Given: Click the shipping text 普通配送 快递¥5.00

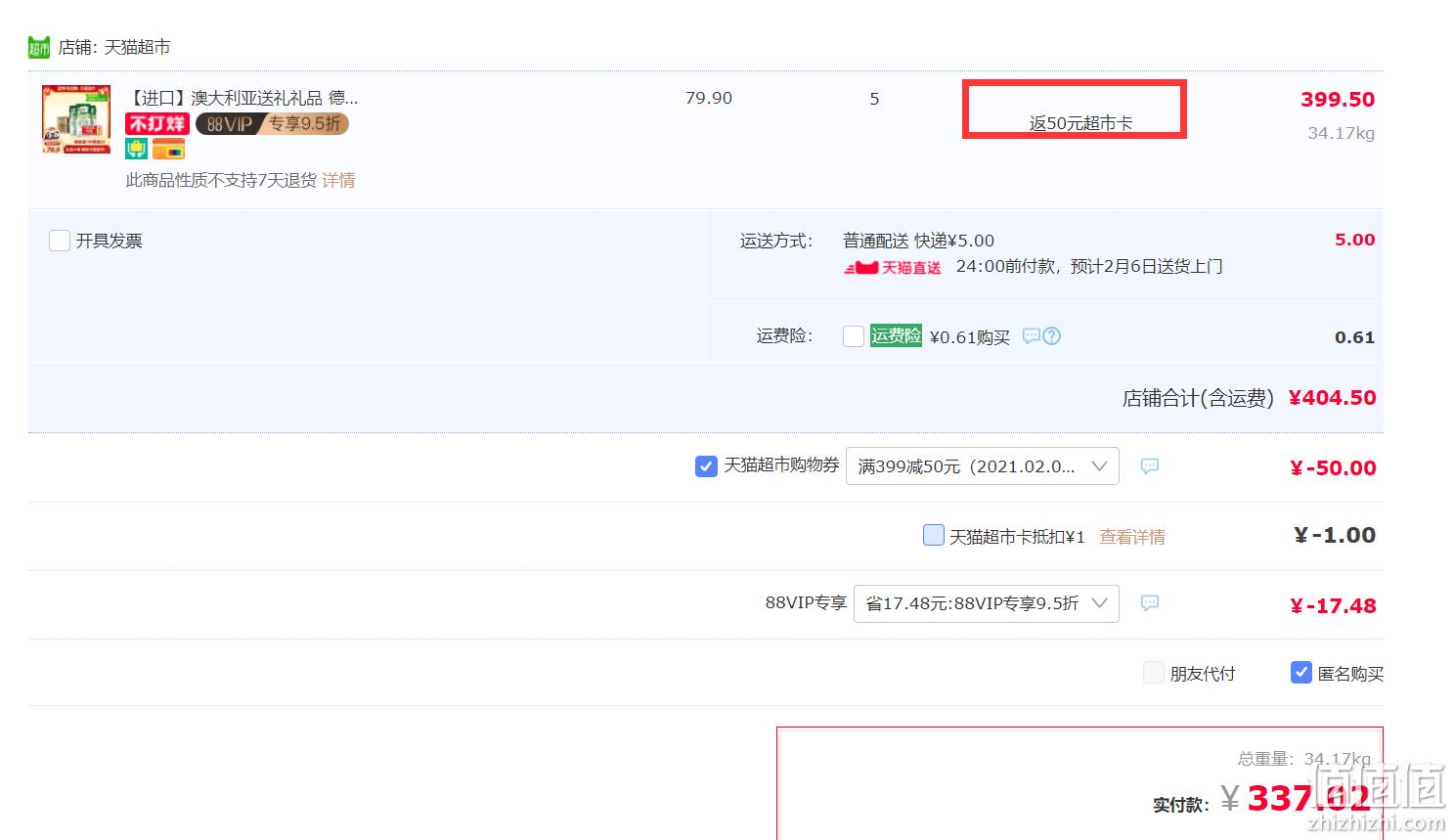Looking at the screenshot, I should [918, 241].
